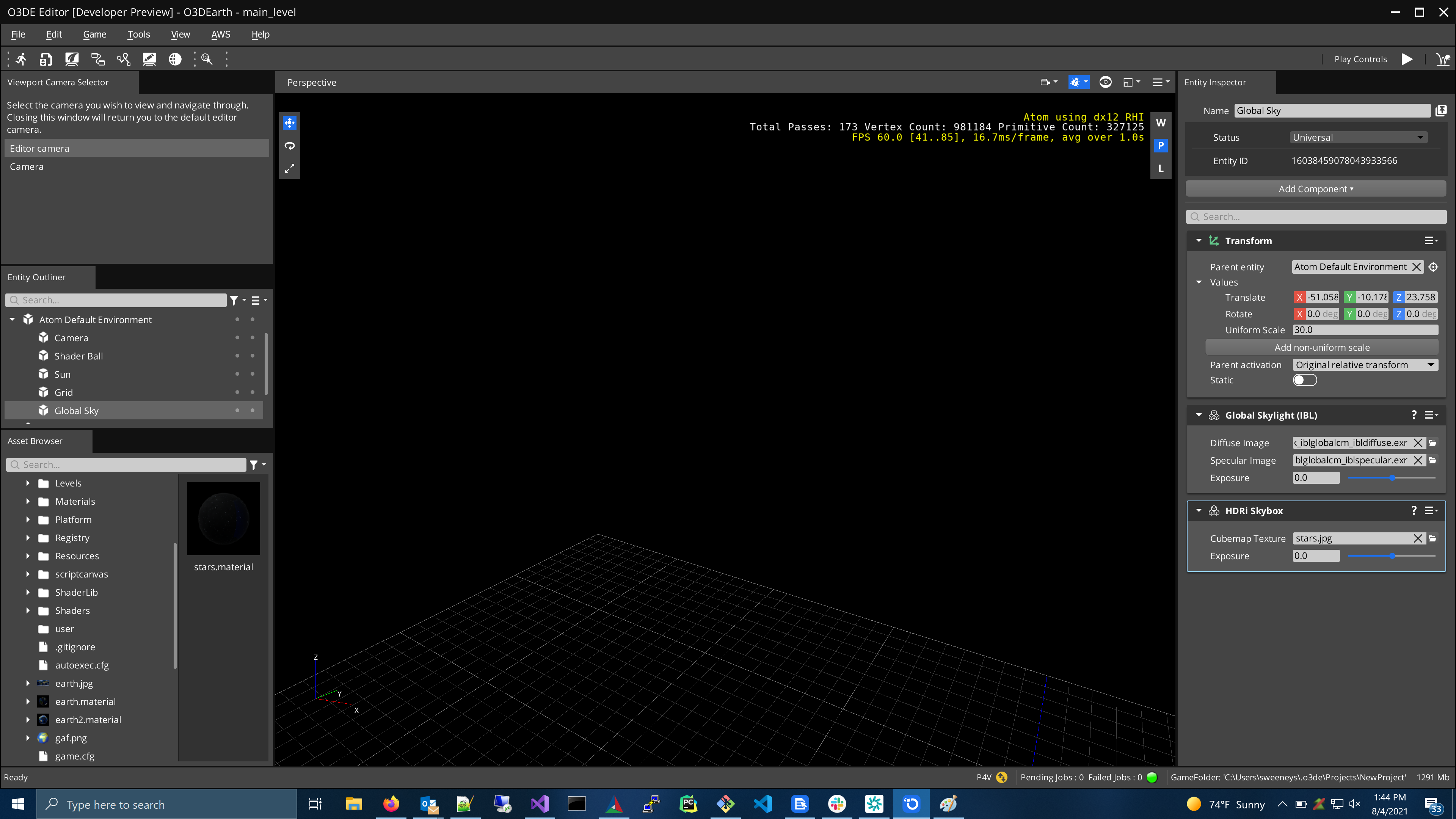Open the Parent activation dropdown

click(1365, 364)
